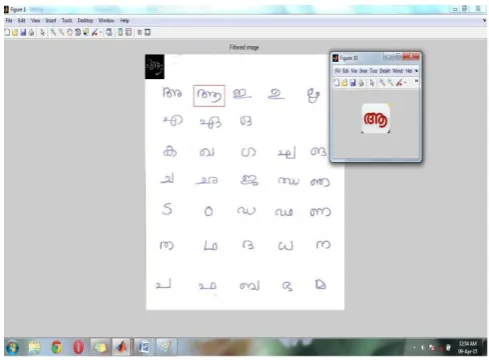
Task: Open the Windows Start menu
Action: [x=12, y=348]
